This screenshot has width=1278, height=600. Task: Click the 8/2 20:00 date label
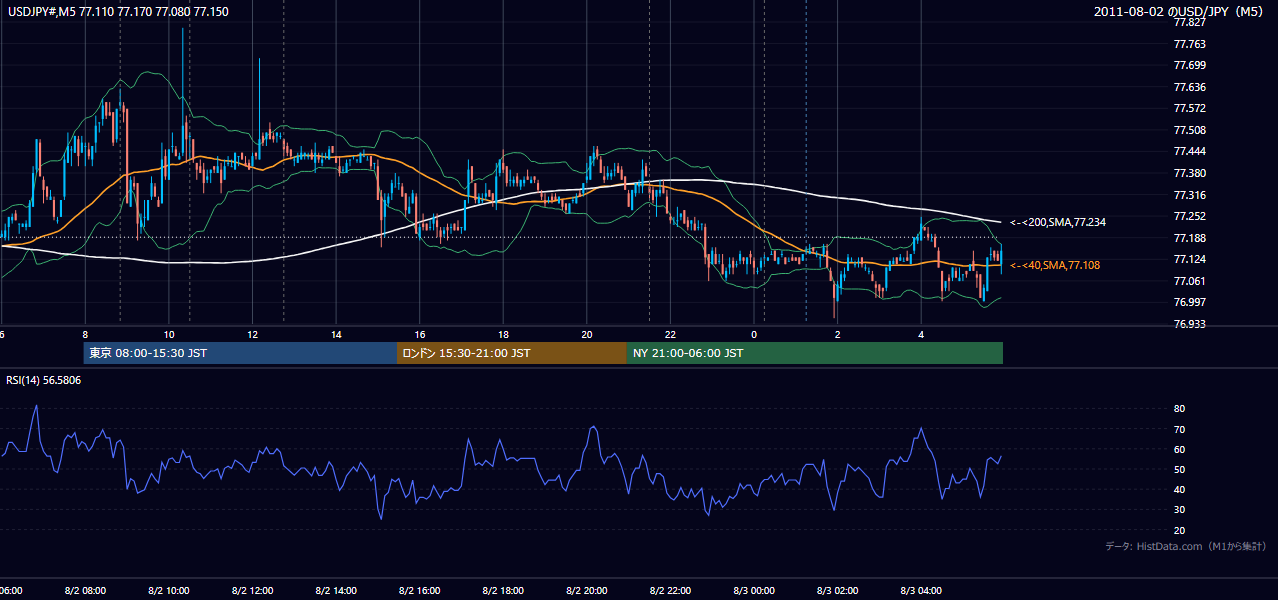click(587, 590)
